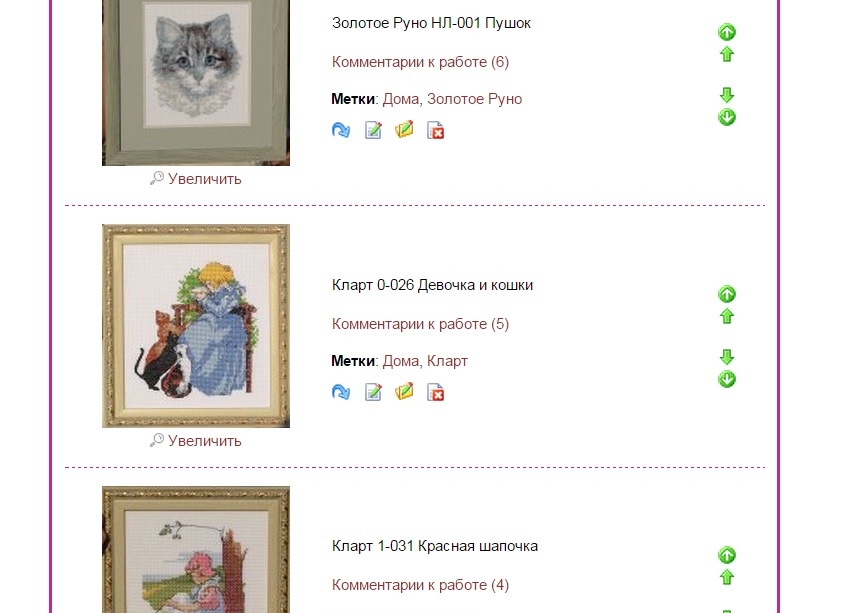Select the Кларт tag link
This screenshot has width=846, height=613.
[x=447, y=361]
